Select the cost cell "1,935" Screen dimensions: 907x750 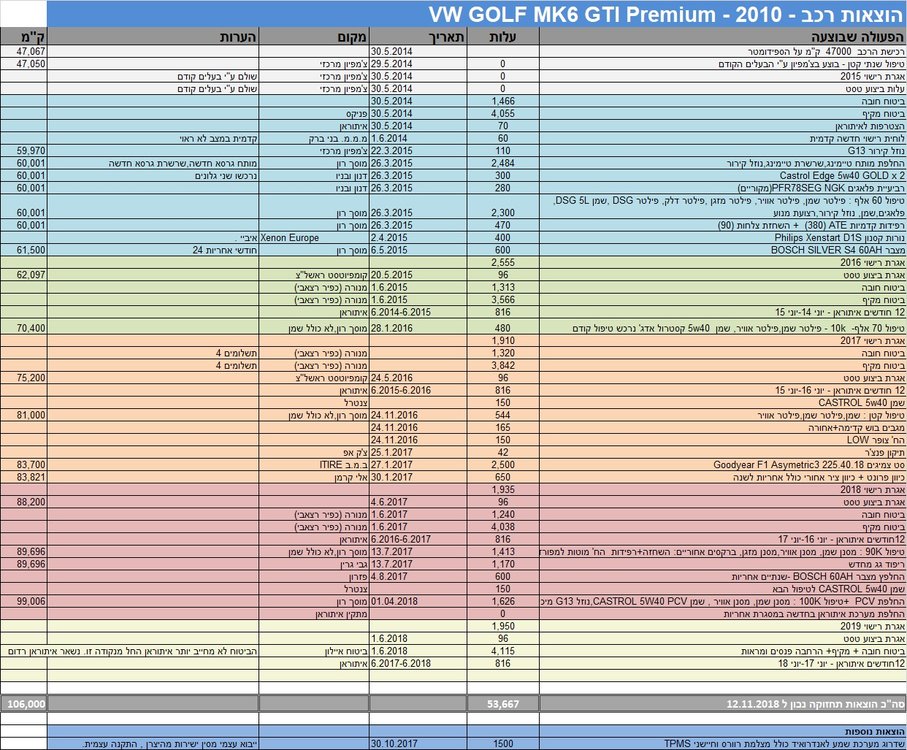coord(503,490)
